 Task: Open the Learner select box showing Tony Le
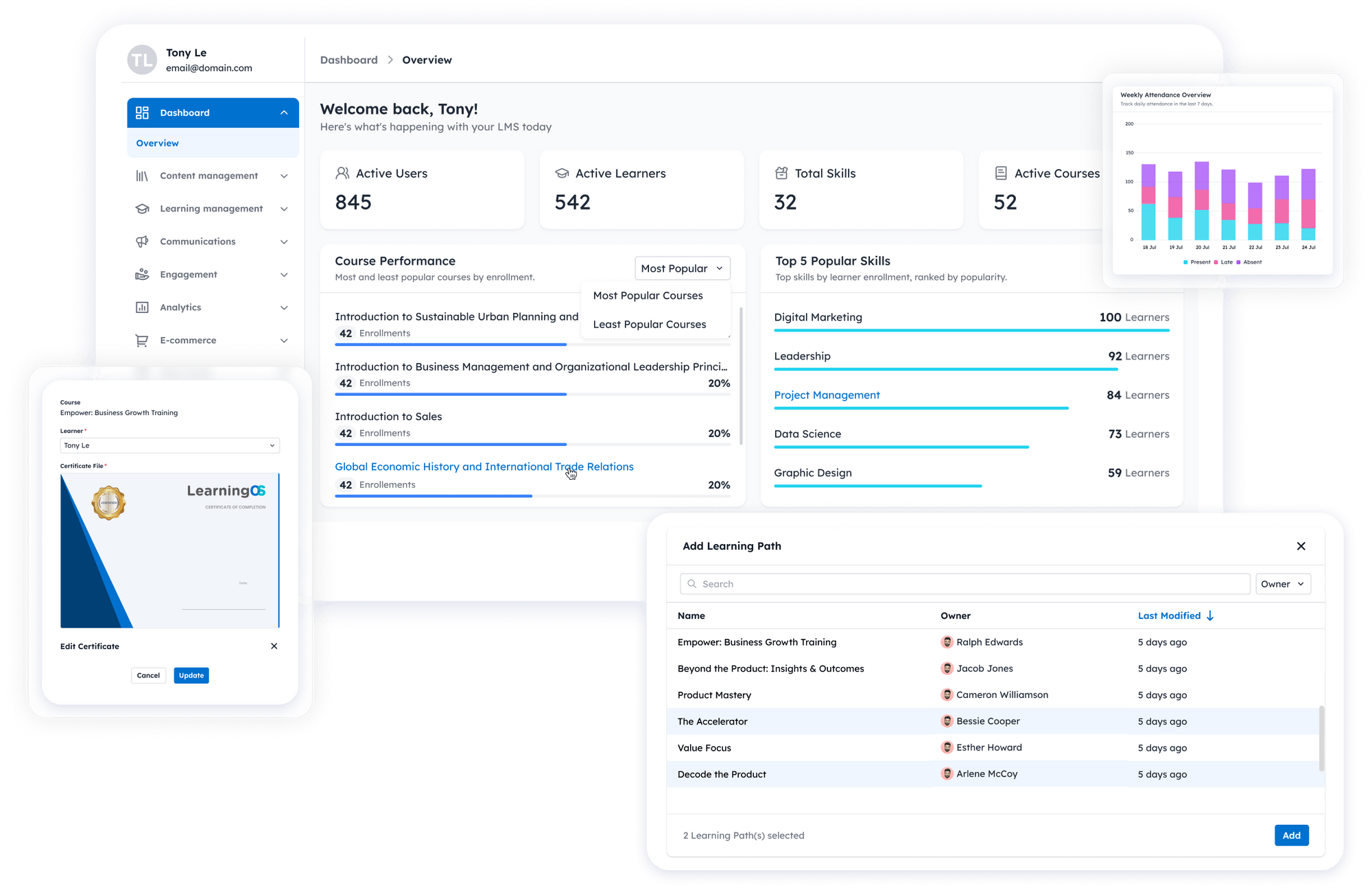point(169,445)
